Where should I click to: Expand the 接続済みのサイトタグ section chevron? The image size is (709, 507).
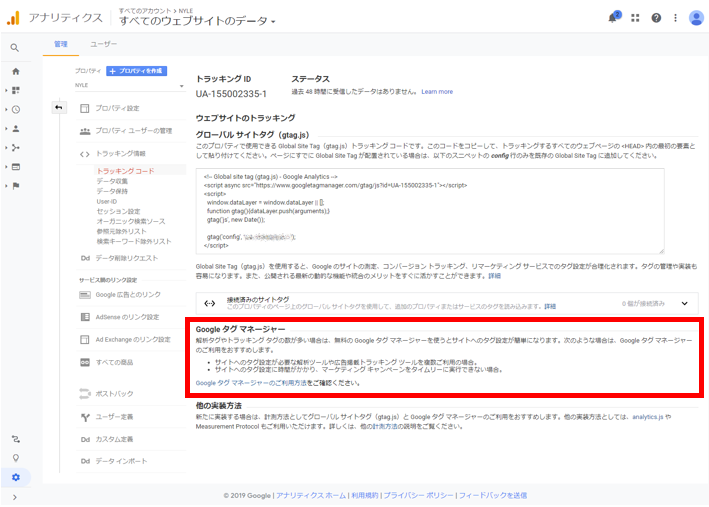click(x=685, y=303)
